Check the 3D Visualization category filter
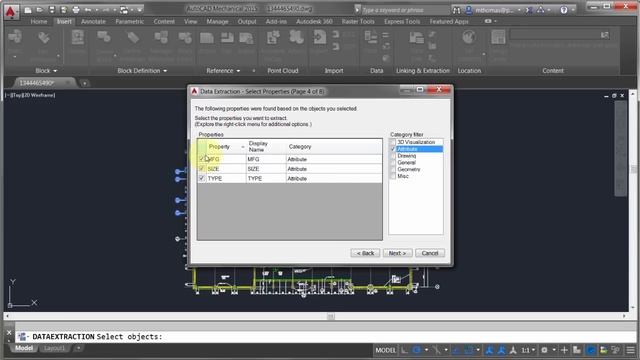The width and height of the screenshot is (640, 360). (393, 142)
